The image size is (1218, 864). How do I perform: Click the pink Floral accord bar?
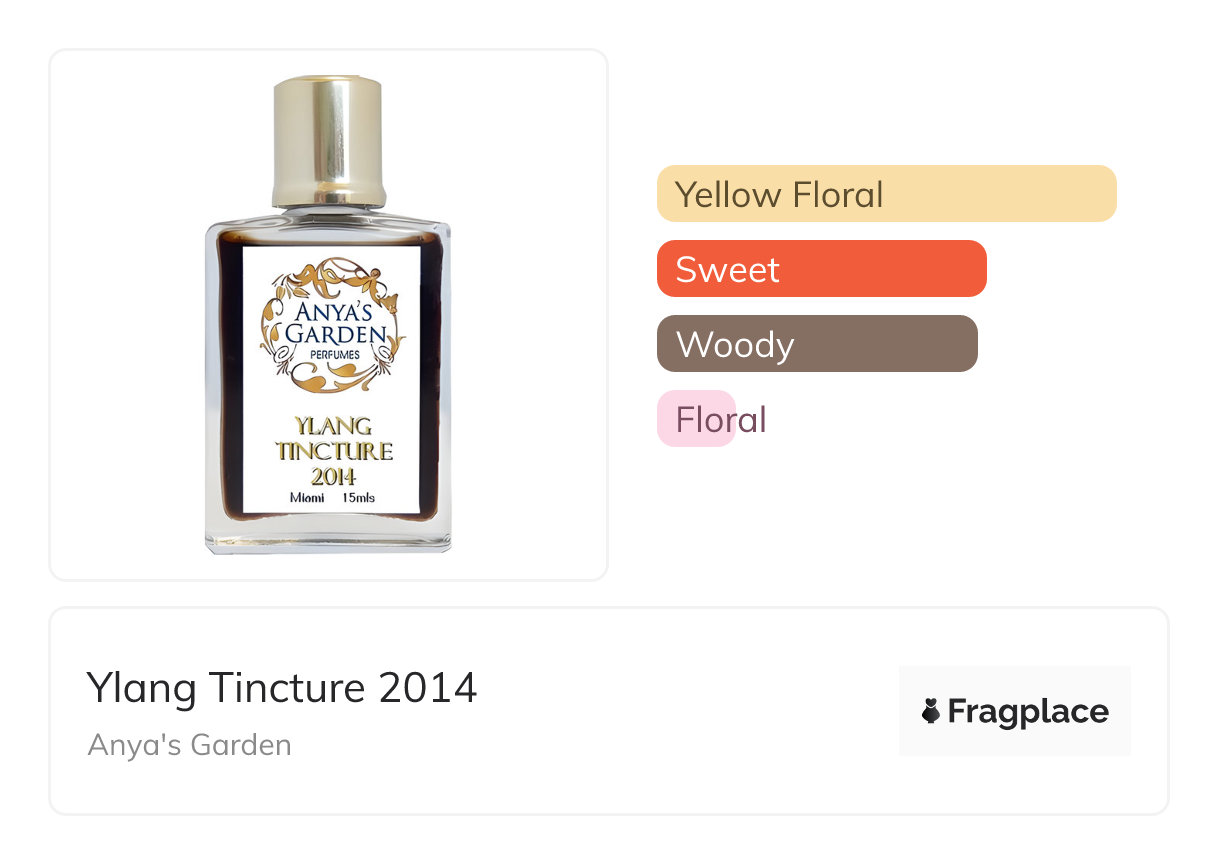[697, 419]
